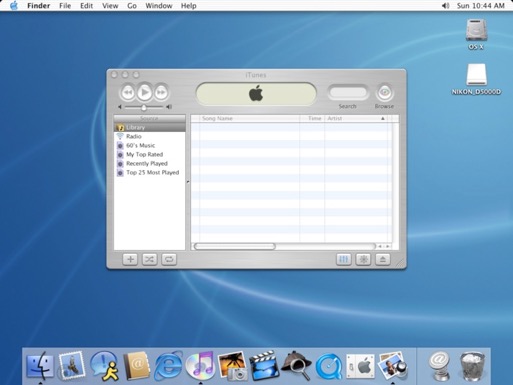Open iChat AIM icon in Dock

click(x=104, y=366)
